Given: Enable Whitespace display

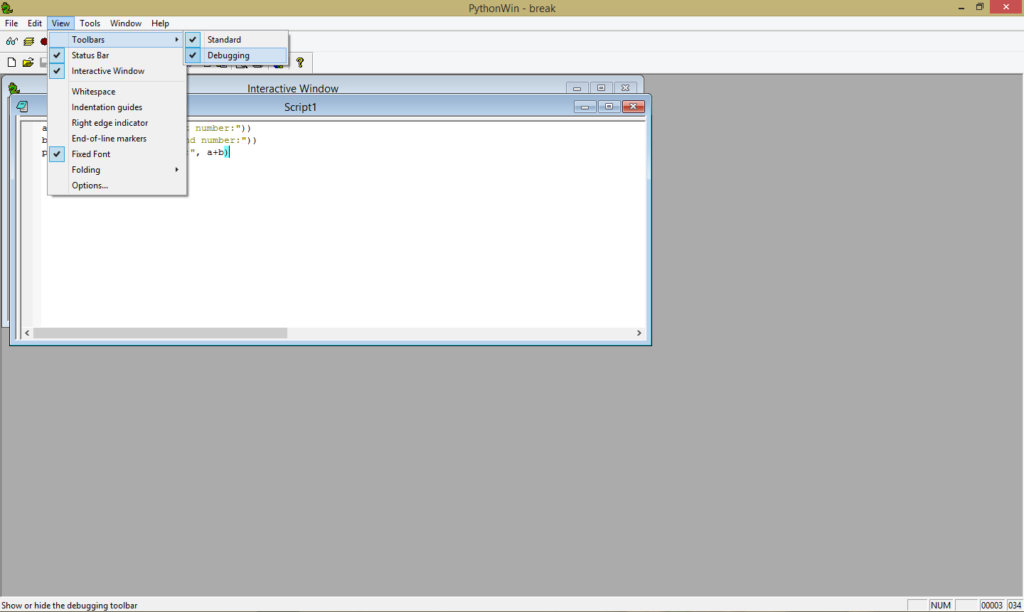Looking at the screenshot, I should click(x=118, y=92).
